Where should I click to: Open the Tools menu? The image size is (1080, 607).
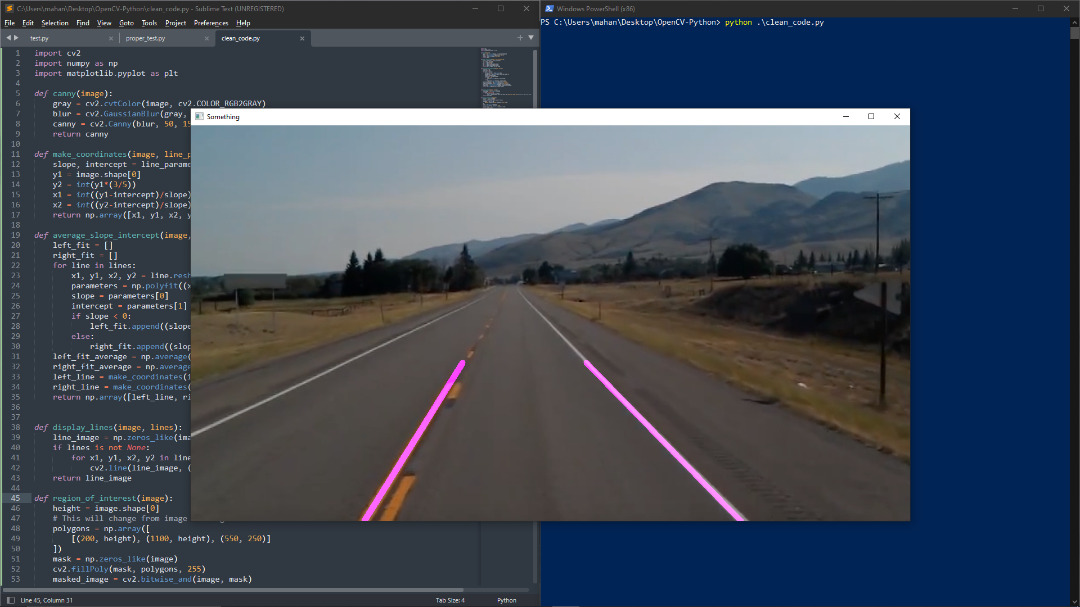click(148, 22)
